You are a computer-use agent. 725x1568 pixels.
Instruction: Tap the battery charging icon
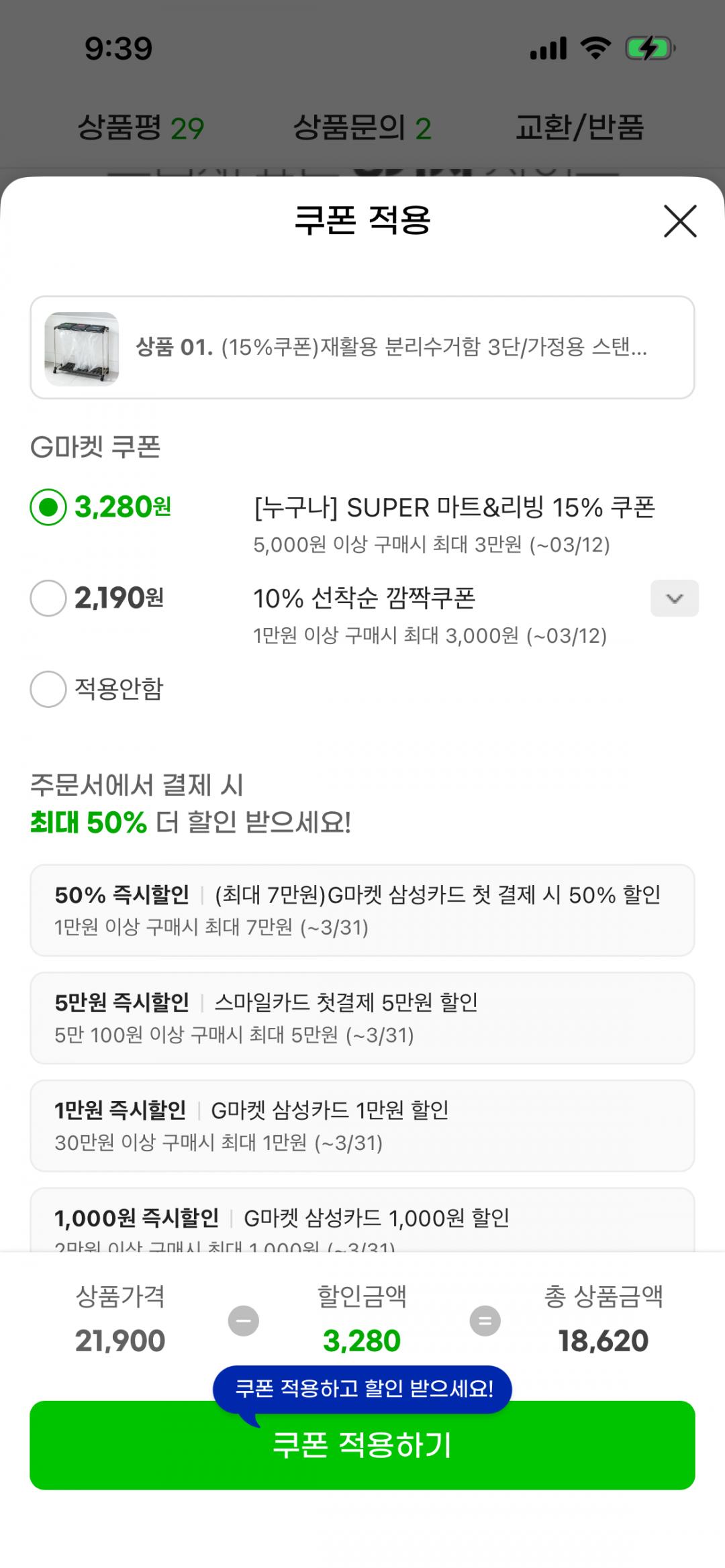(x=650, y=48)
